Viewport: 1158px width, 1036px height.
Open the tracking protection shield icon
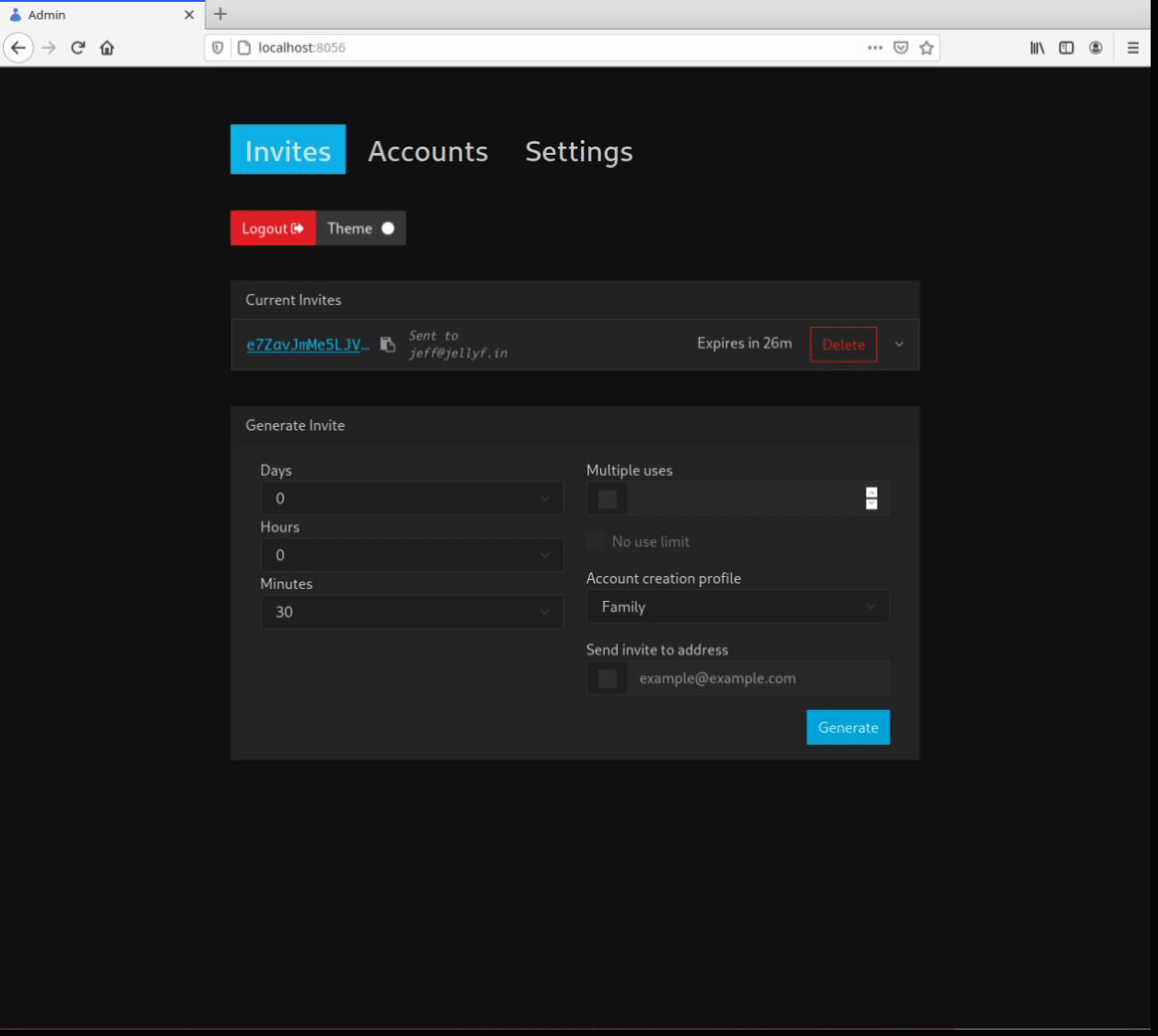pyautogui.click(x=218, y=48)
